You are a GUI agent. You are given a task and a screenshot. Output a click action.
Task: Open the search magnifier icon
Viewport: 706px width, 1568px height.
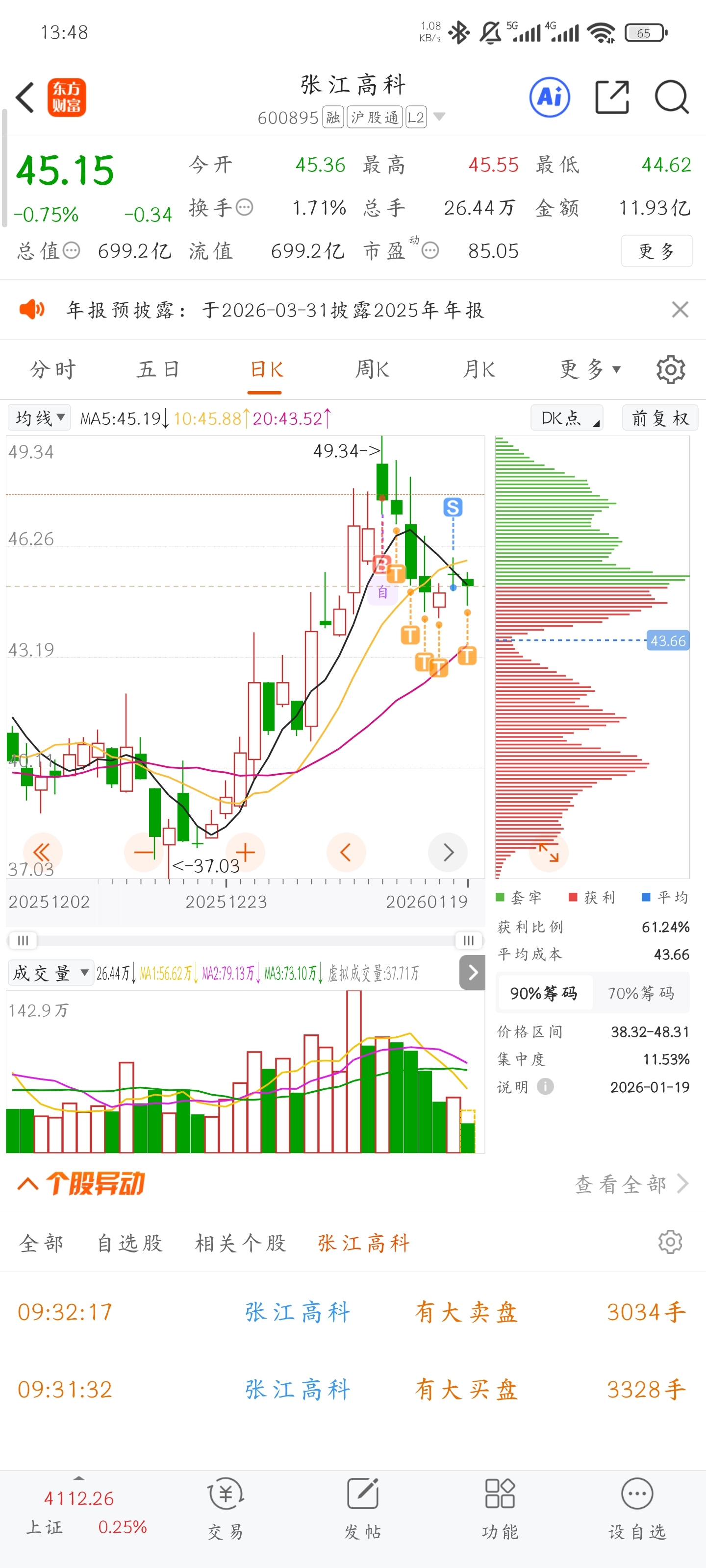coord(672,97)
